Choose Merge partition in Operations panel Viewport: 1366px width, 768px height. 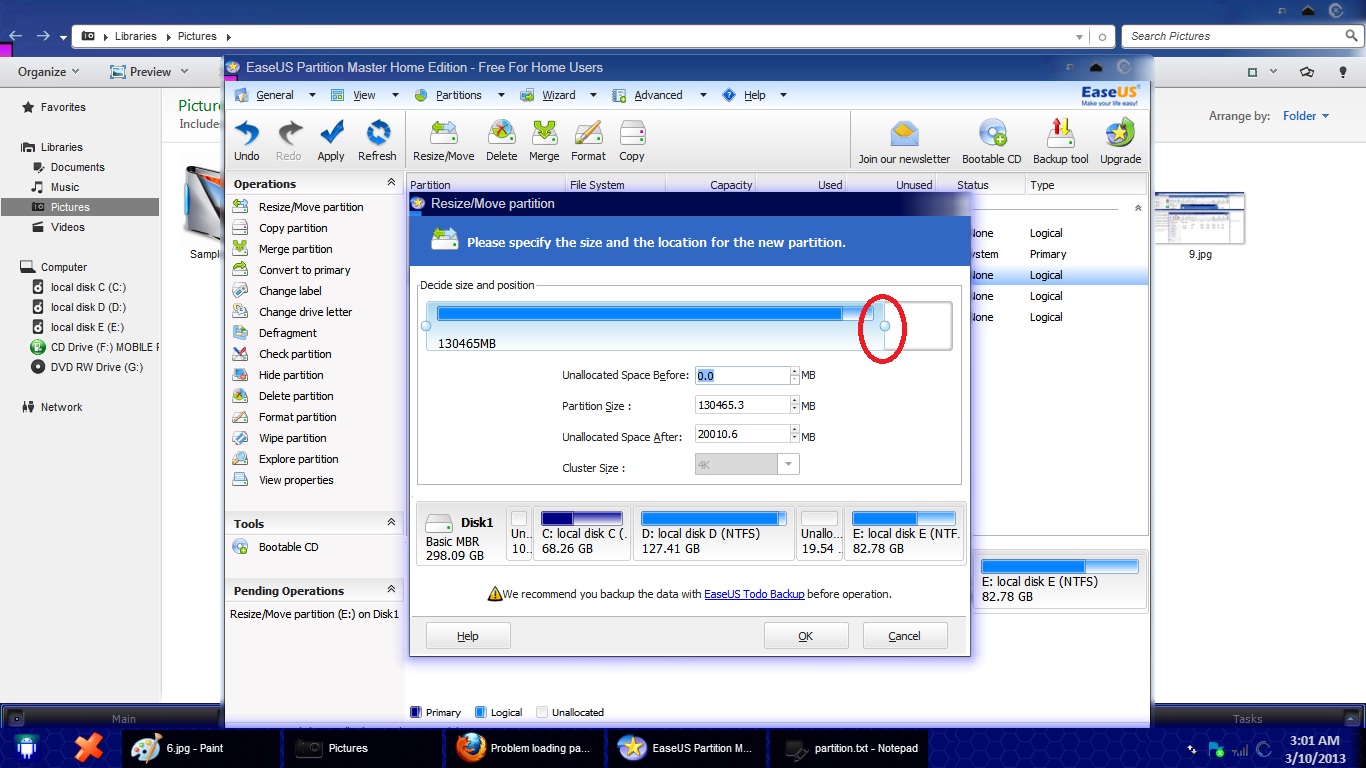point(295,249)
